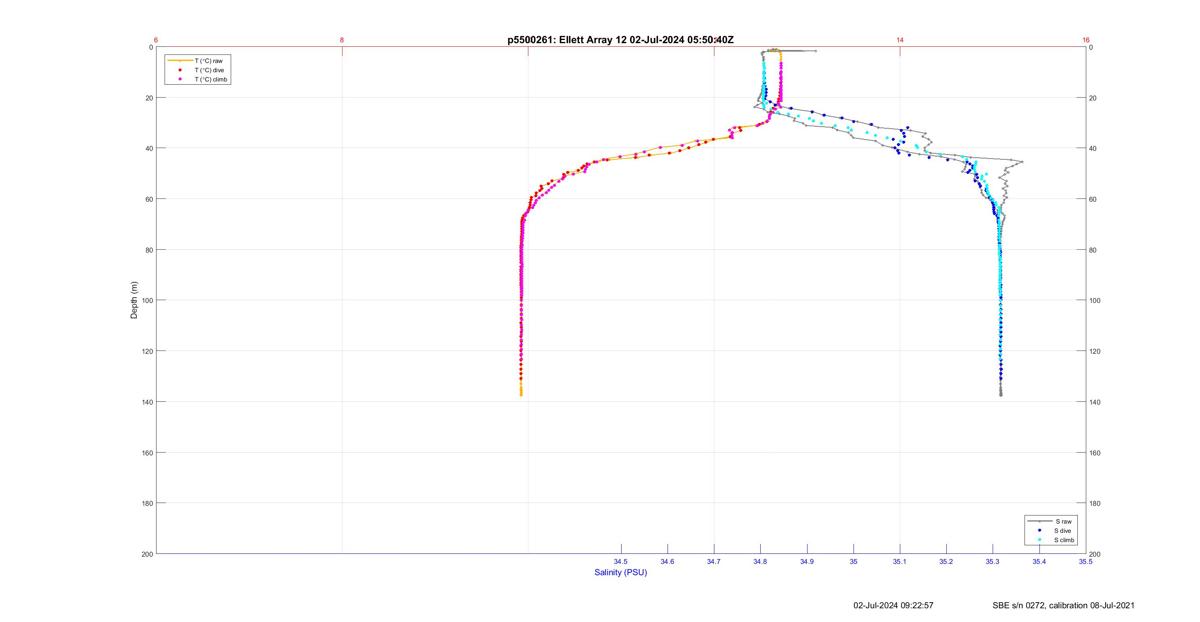Click right-axis depth tick label 180
The width and height of the screenshot is (1200, 622).
[x=1095, y=503]
